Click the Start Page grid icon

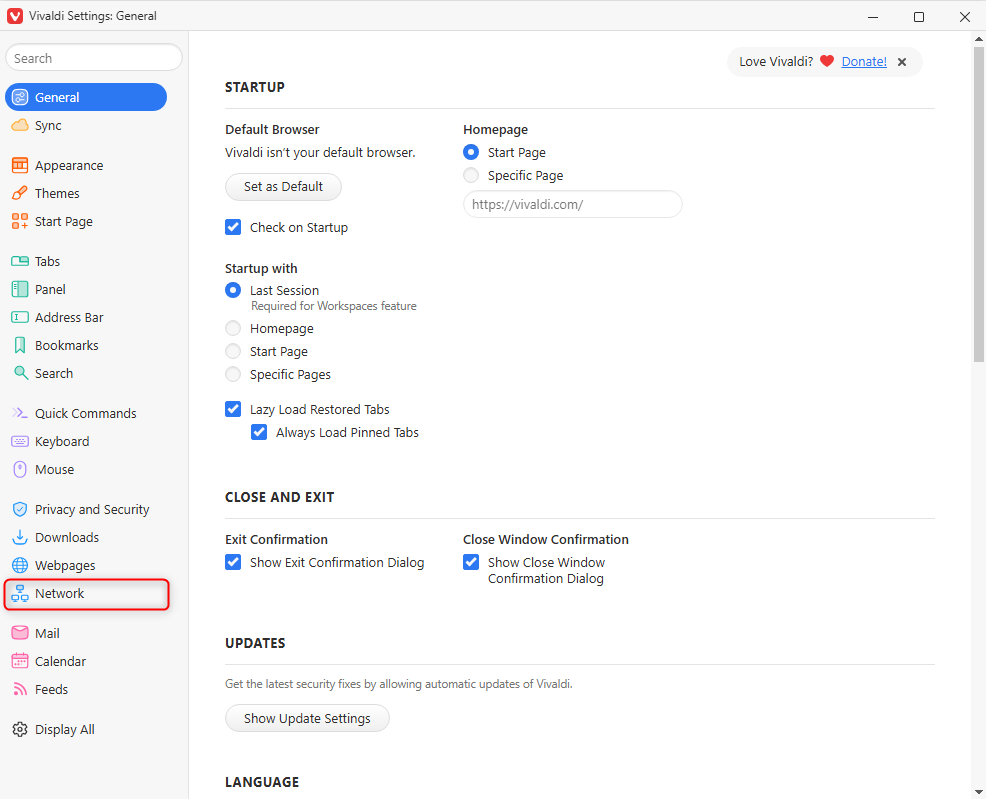pyautogui.click(x=20, y=221)
